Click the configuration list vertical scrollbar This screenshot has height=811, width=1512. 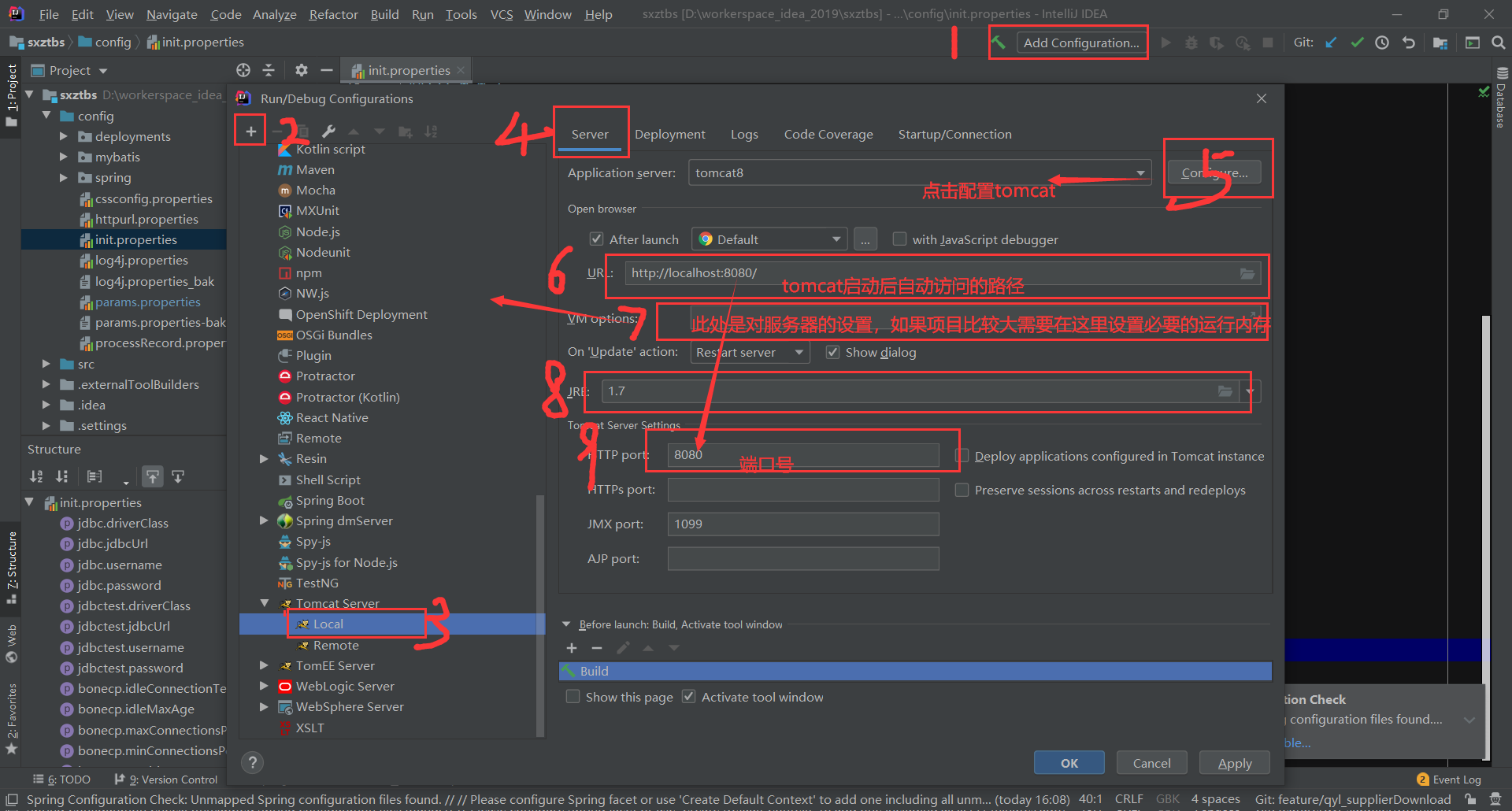pyautogui.click(x=540, y=614)
